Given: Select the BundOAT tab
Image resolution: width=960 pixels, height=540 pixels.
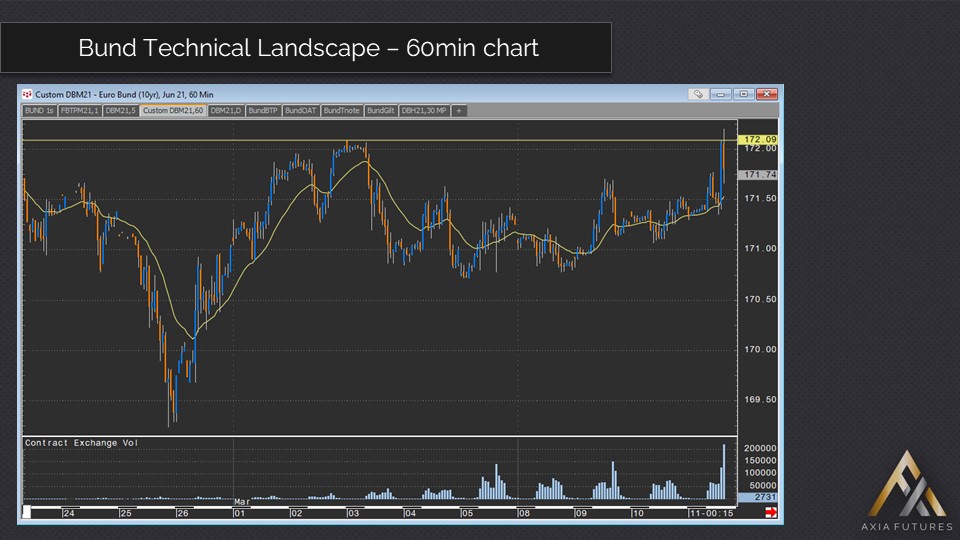Looking at the screenshot, I should [x=301, y=111].
